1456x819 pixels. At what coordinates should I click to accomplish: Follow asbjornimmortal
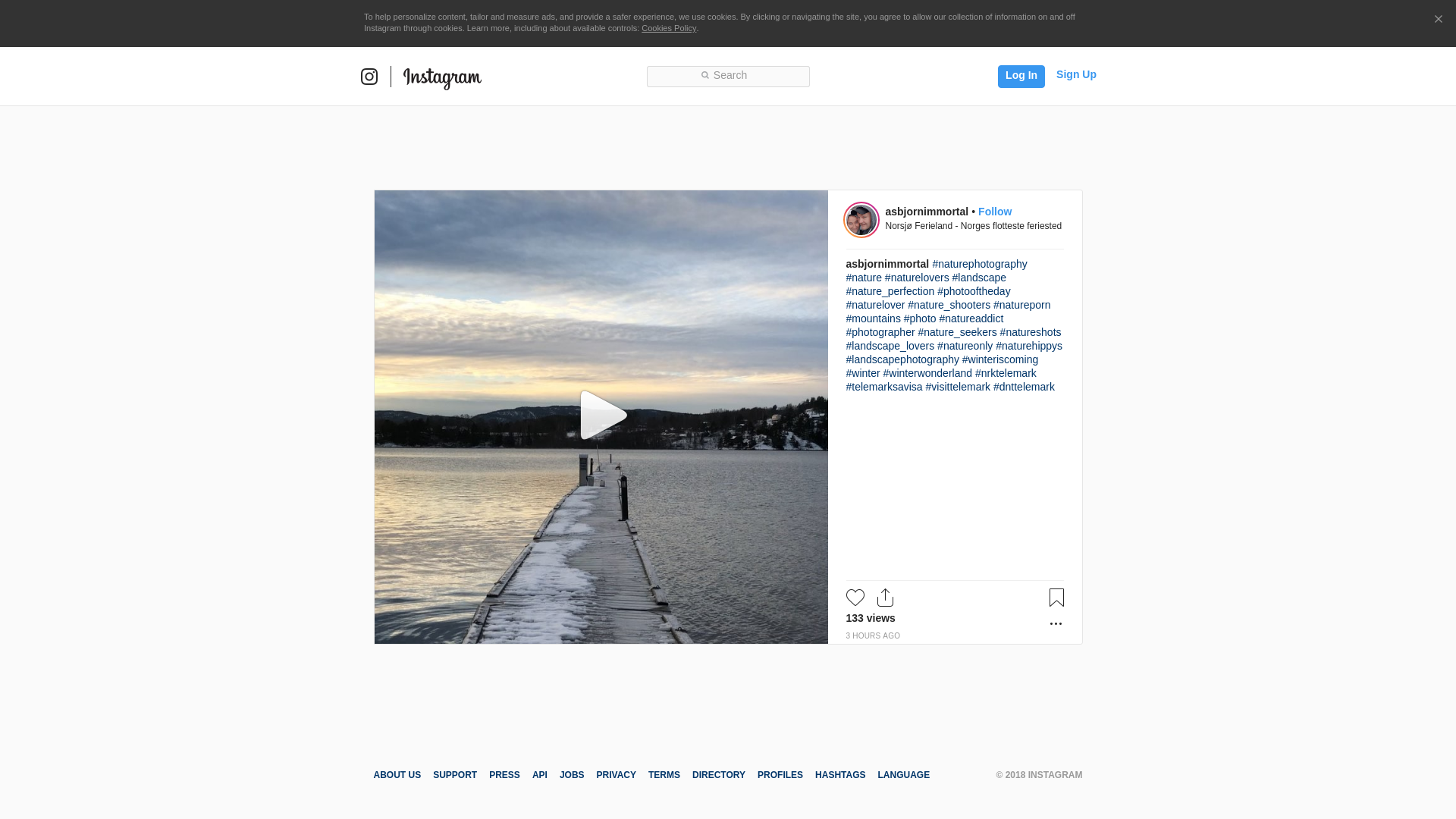pos(994,212)
